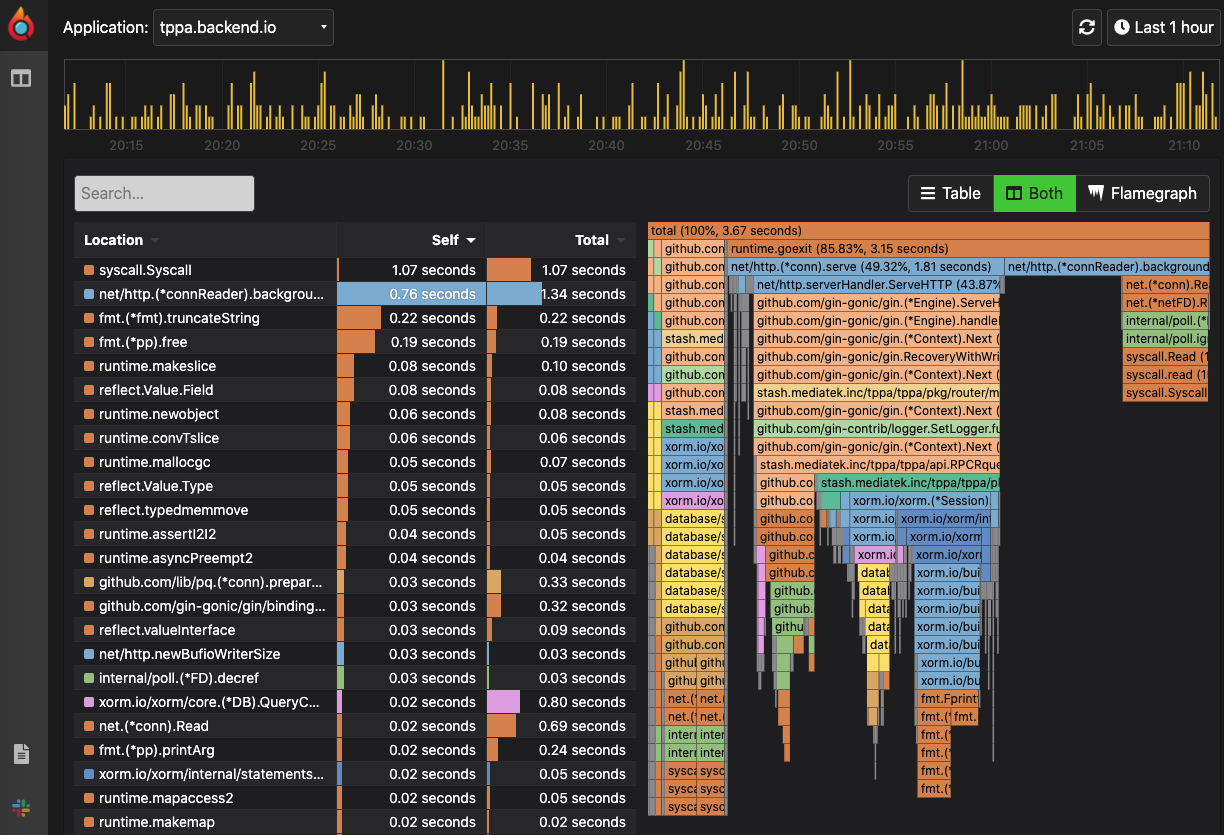Select the syscall.Syscall table row

355,270
